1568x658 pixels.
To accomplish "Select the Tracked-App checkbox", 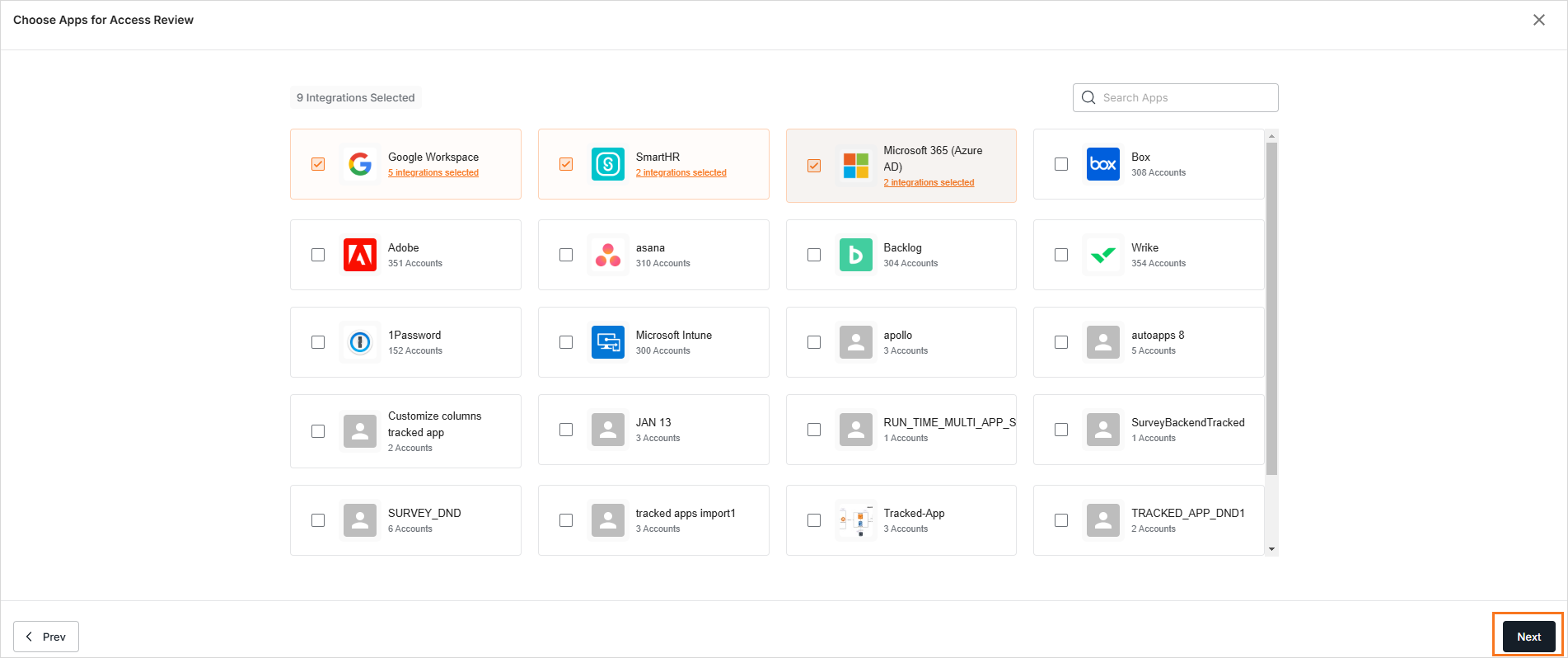I will coord(814,520).
